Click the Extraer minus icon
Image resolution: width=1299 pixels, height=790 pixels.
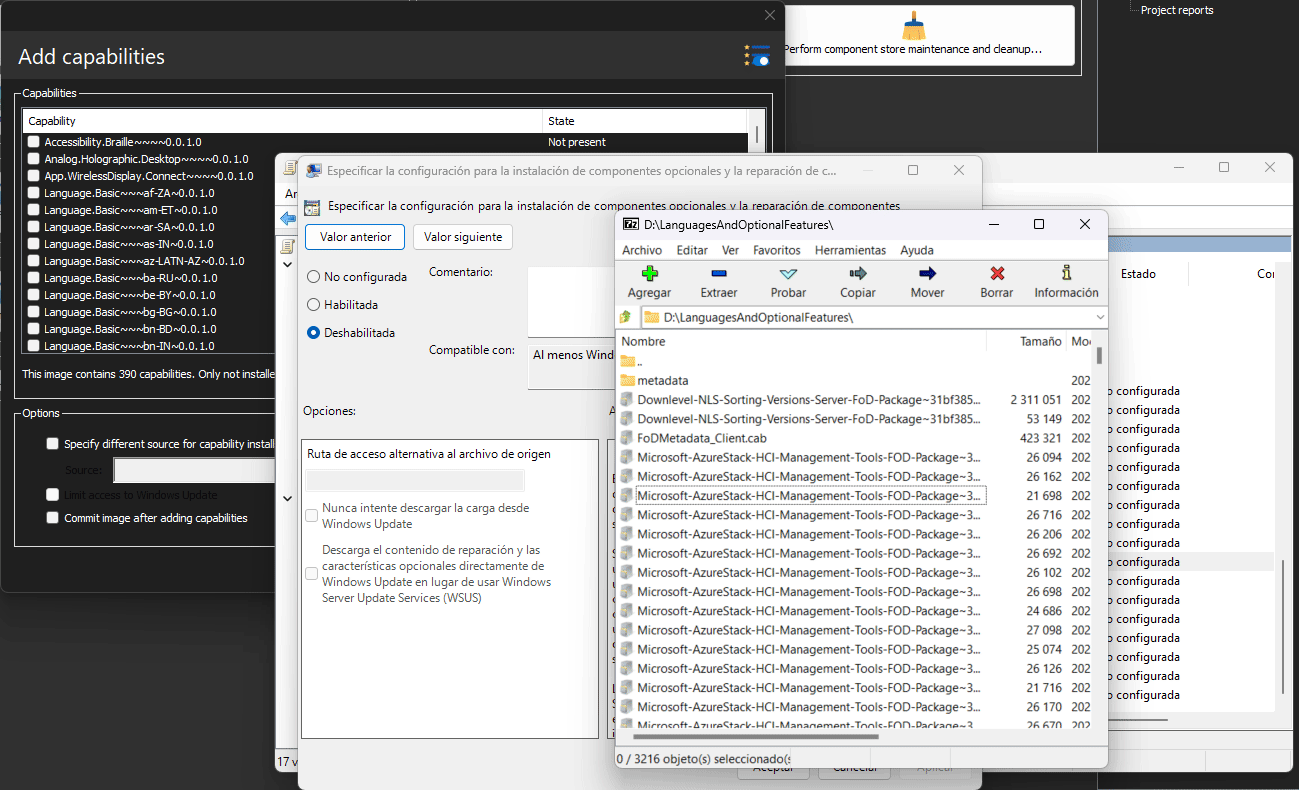coord(718,273)
